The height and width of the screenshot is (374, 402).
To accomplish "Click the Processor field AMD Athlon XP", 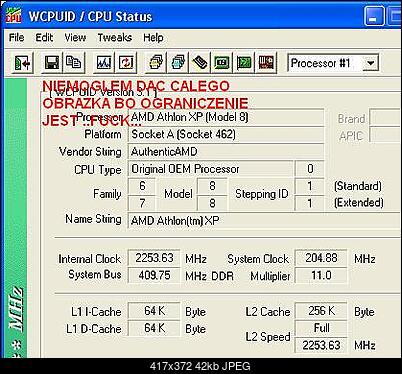I will click(x=226, y=117).
